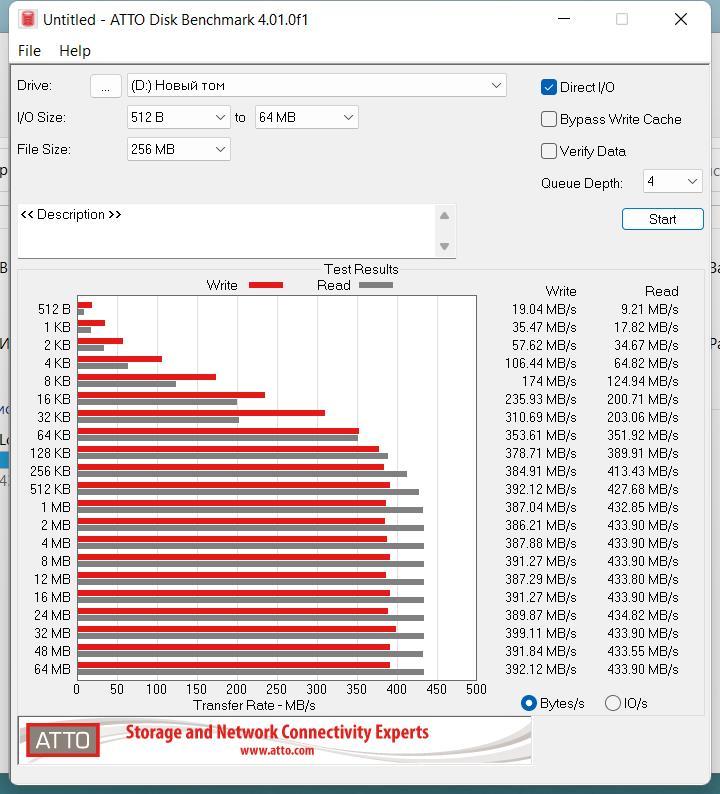Click the Read value 9.21 MB/s
Viewport: 720px width, 794px height.
coord(650,309)
